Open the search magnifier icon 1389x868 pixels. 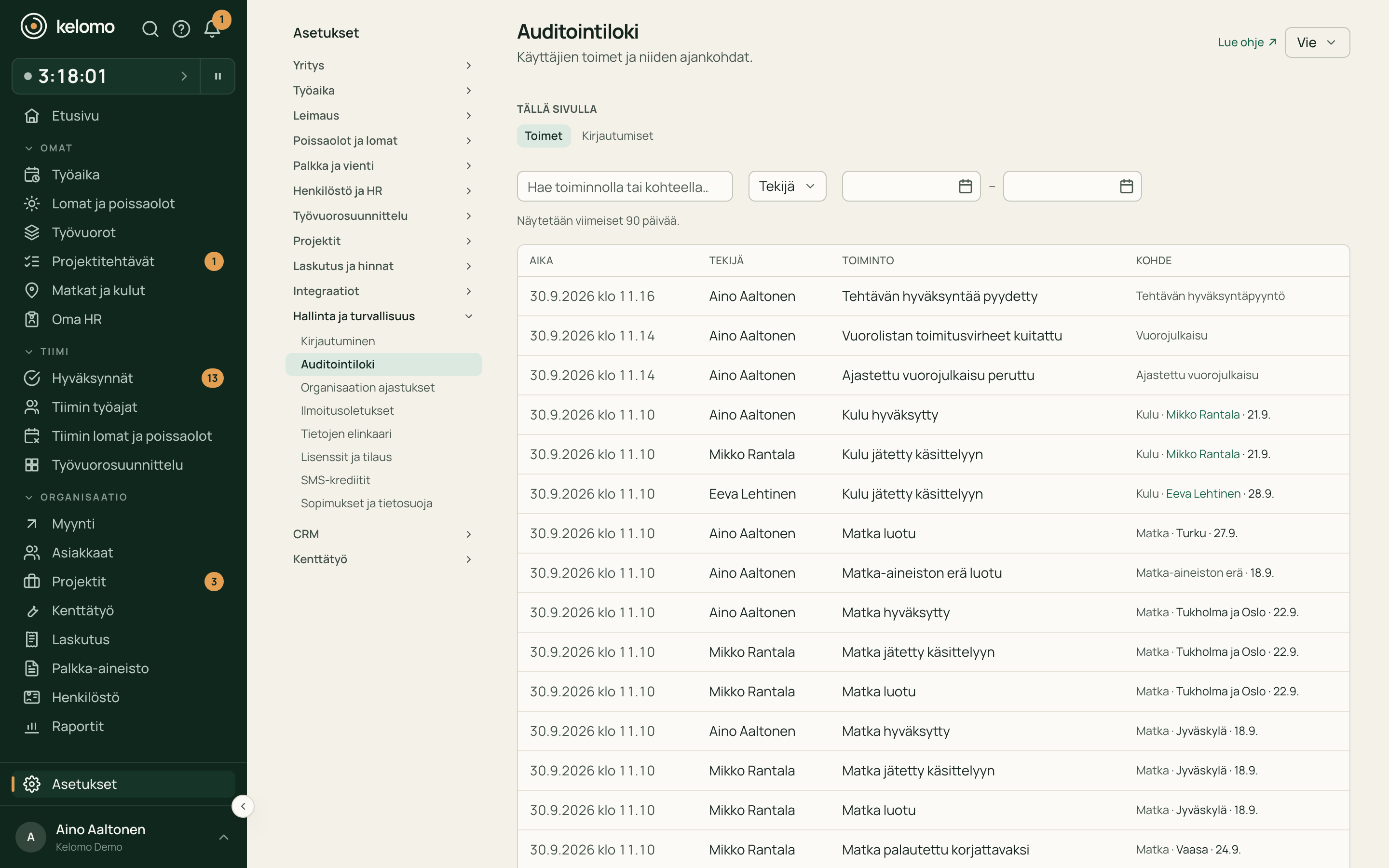click(x=150, y=29)
